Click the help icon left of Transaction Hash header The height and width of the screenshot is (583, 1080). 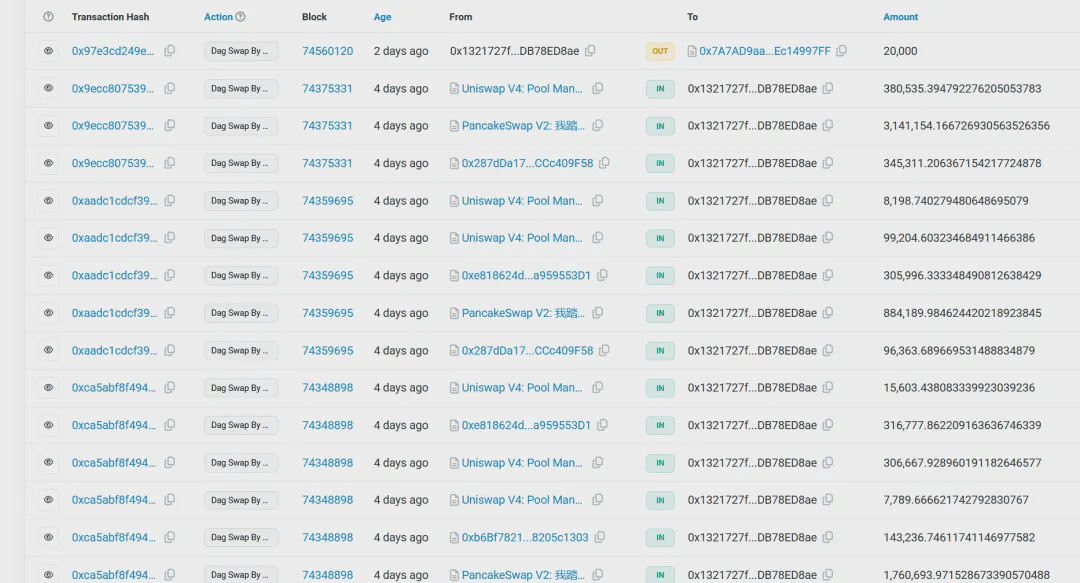[x=48, y=17]
